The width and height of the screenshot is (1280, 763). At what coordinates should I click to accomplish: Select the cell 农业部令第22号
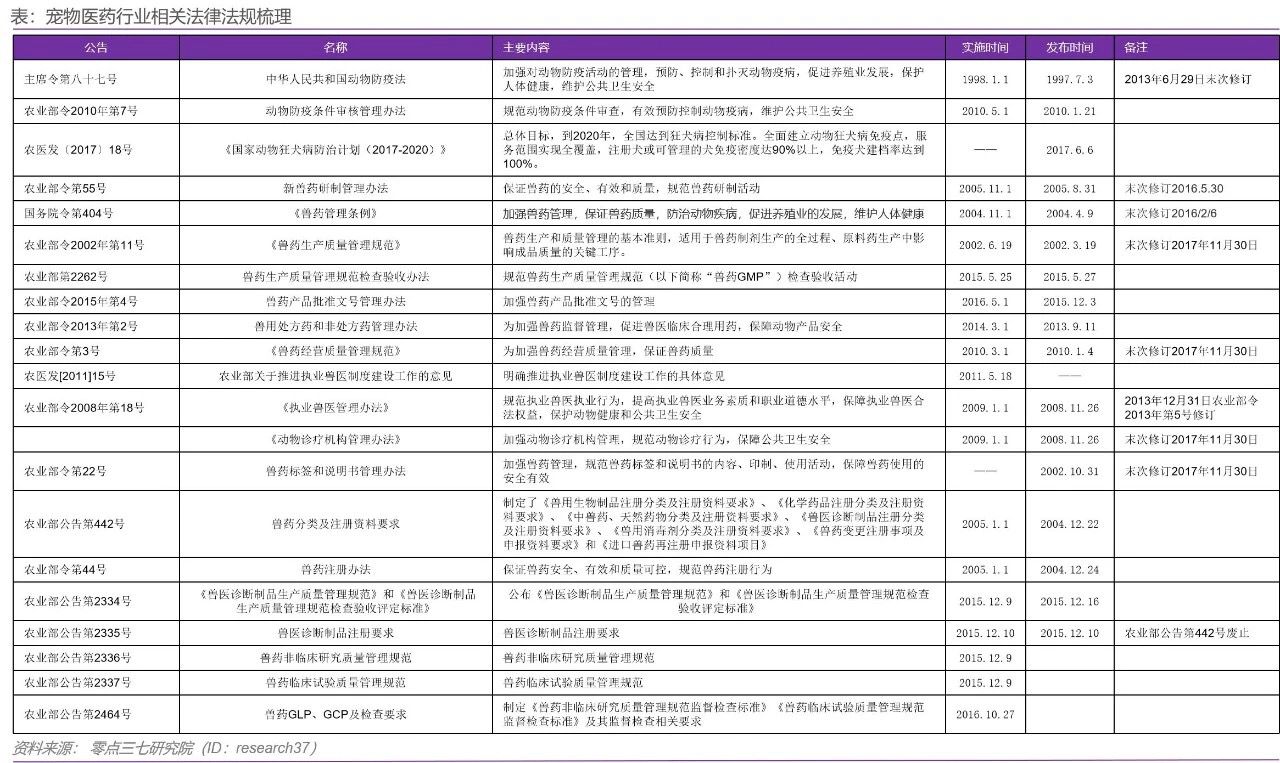pos(65,471)
